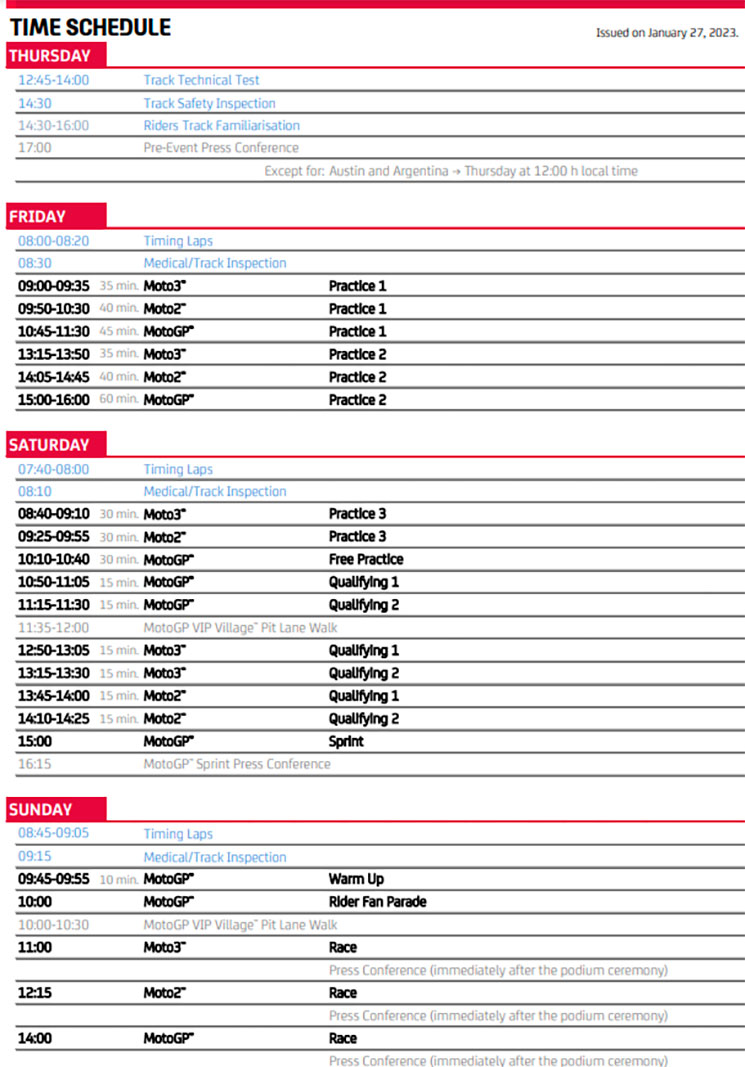Click Sunday 'Medical/Track Inspection' entry
Viewport: 745px width, 1067px height.
pyautogui.click(x=214, y=857)
